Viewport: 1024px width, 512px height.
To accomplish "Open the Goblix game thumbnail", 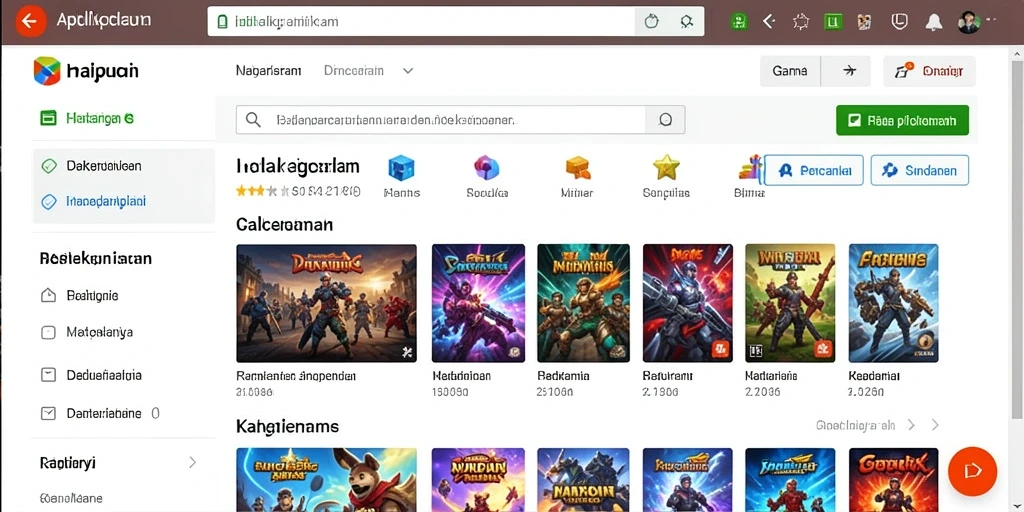I will (893, 480).
